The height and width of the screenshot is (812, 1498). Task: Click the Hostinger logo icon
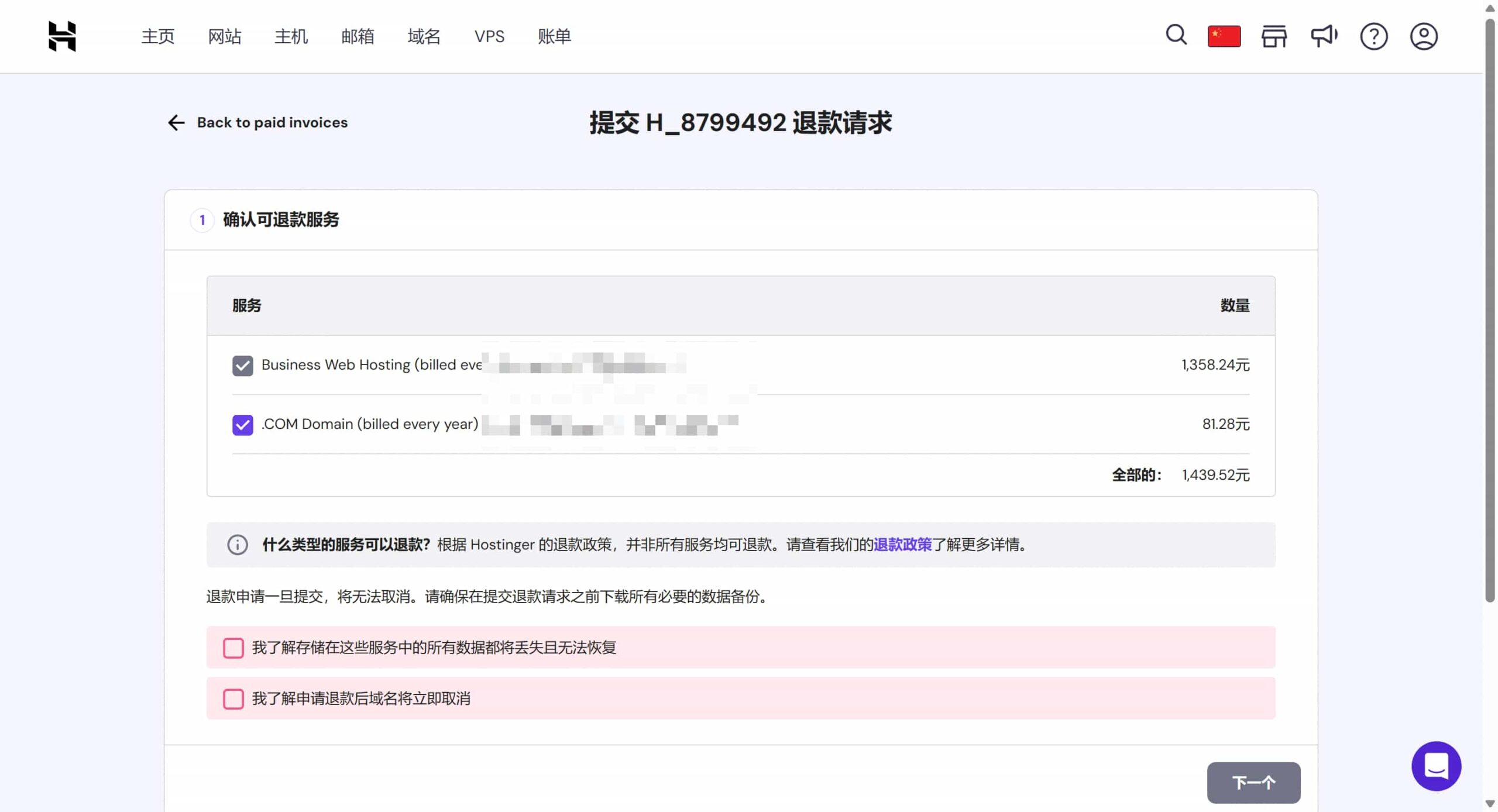point(62,36)
